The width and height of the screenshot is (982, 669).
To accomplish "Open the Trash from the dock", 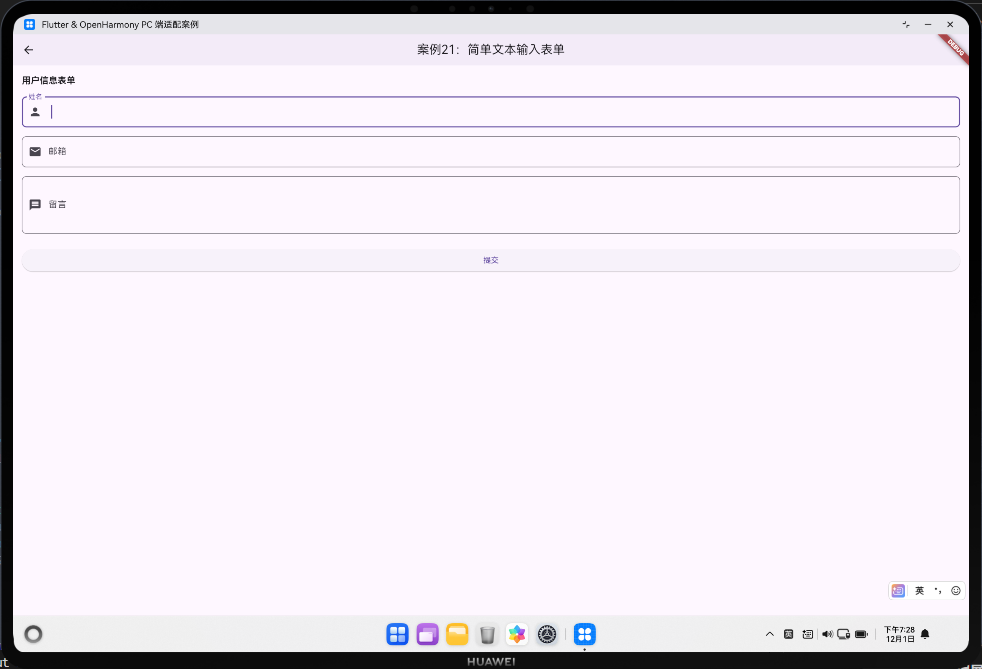I will coord(487,634).
